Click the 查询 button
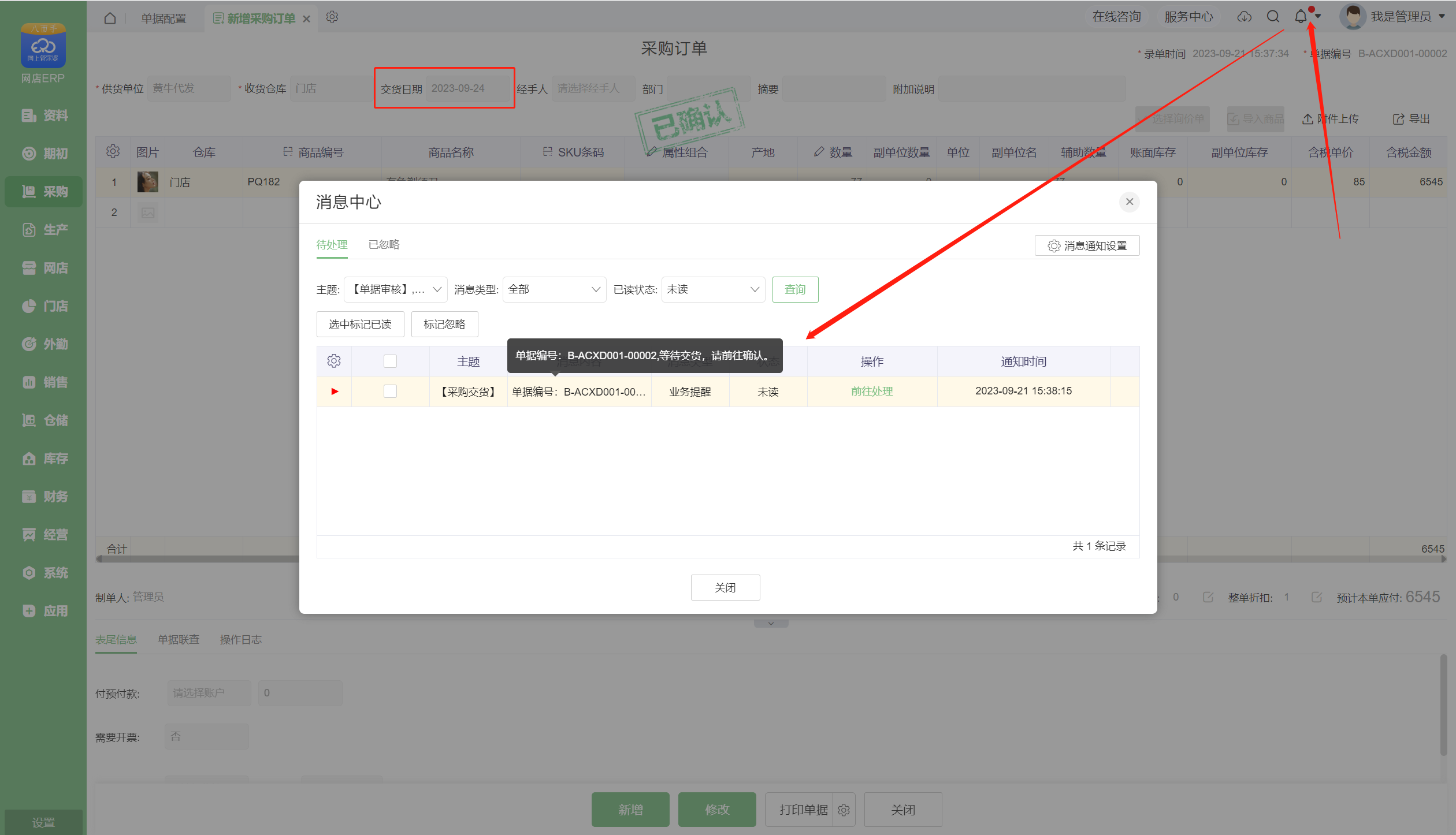The height and width of the screenshot is (835, 1456). pyautogui.click(x=796, y=289)
